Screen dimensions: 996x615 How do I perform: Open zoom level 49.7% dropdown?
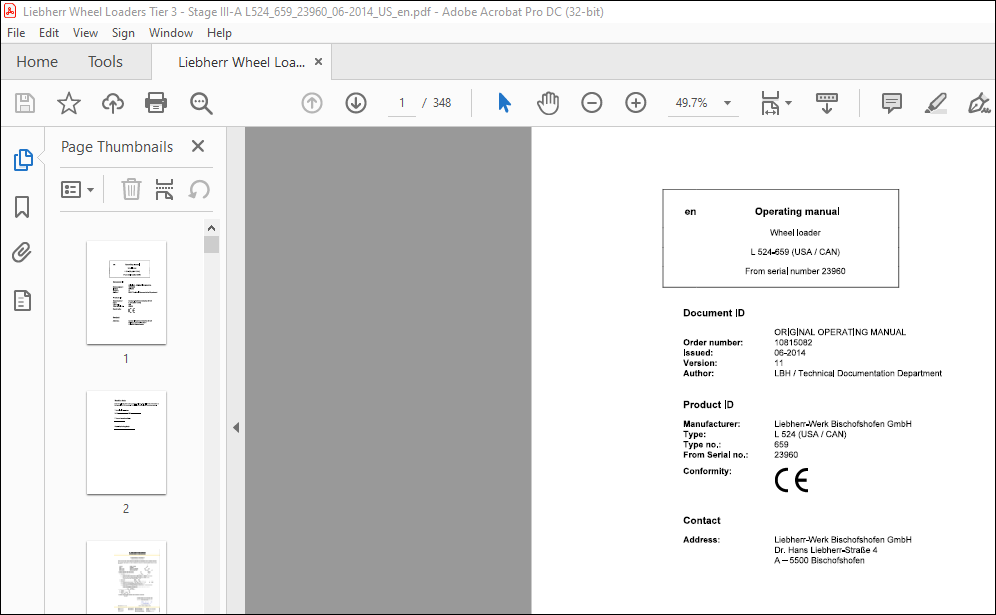(728, 103)
